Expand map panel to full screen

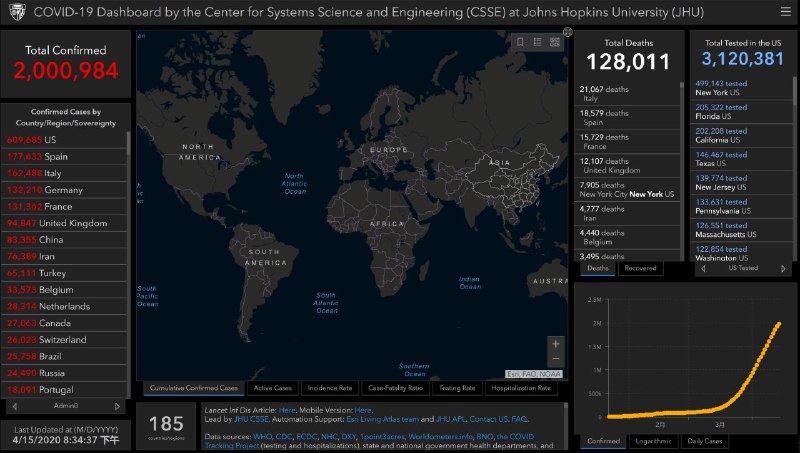click(x=567, y=32)
